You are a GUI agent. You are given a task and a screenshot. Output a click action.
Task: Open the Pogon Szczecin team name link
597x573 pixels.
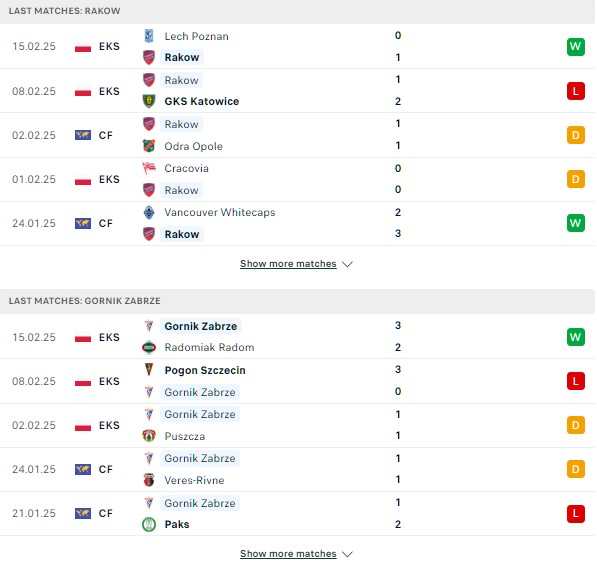pos(205,370)
